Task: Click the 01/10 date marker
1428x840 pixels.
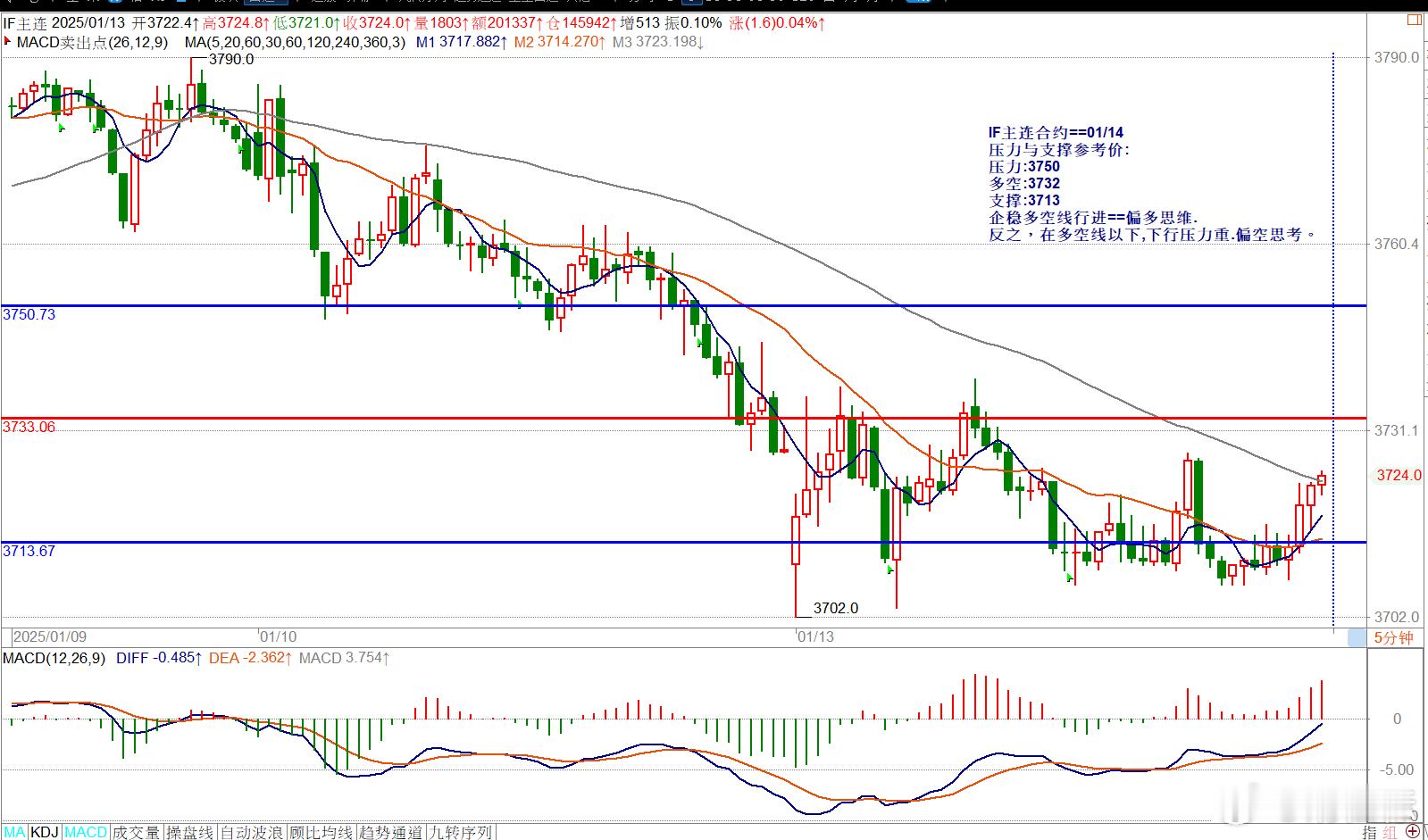Action: coord(279,636)
